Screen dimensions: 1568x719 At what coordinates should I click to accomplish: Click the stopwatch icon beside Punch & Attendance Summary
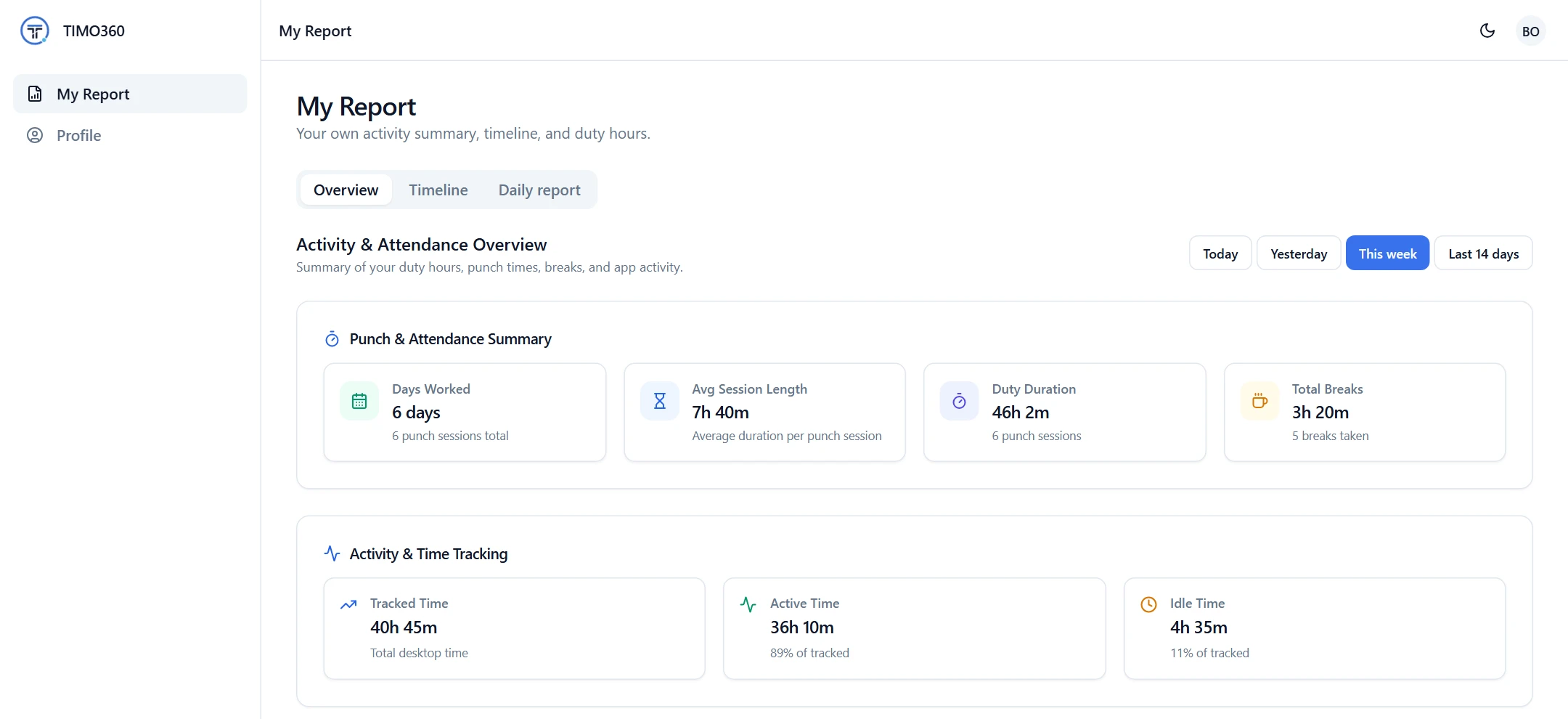[x=332, y=339]
